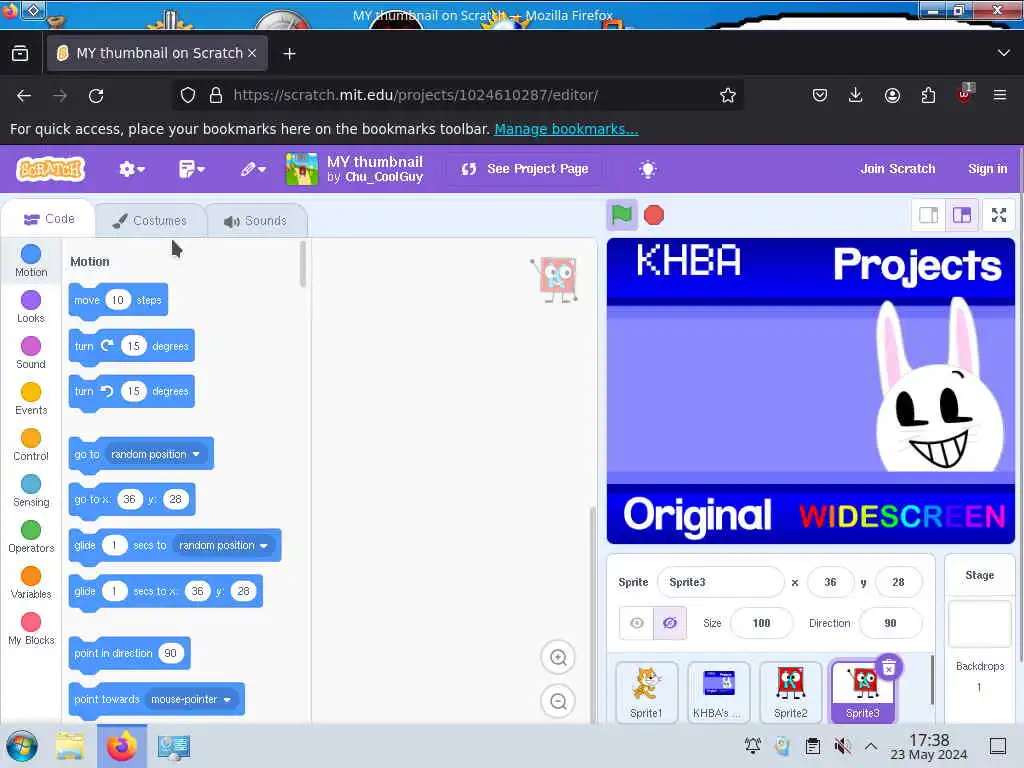Open Tutorials lightbulb icon
The width and height of the screenshot is (1024, 768).
[647, 170]
